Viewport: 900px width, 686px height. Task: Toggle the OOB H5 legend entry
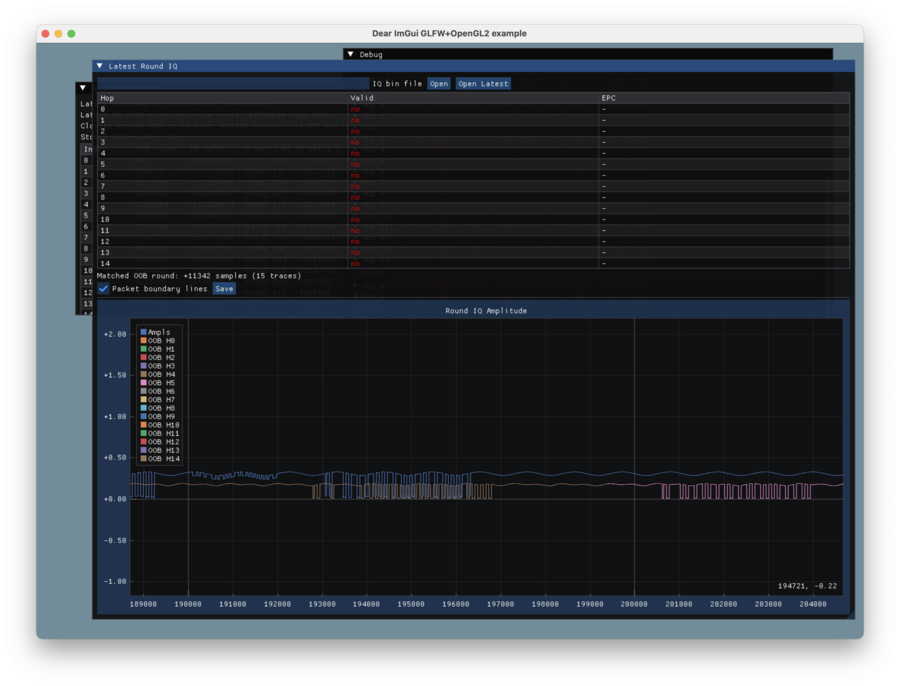158,383
